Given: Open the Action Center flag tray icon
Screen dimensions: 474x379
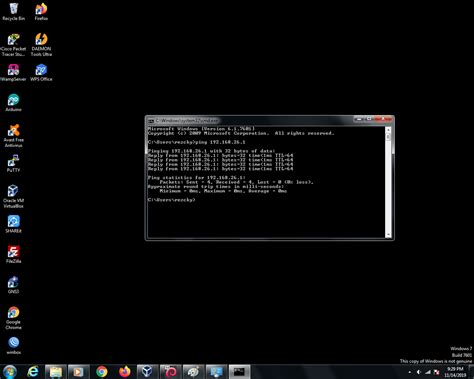Looking at the screenshot, I should tap(437, 372).
